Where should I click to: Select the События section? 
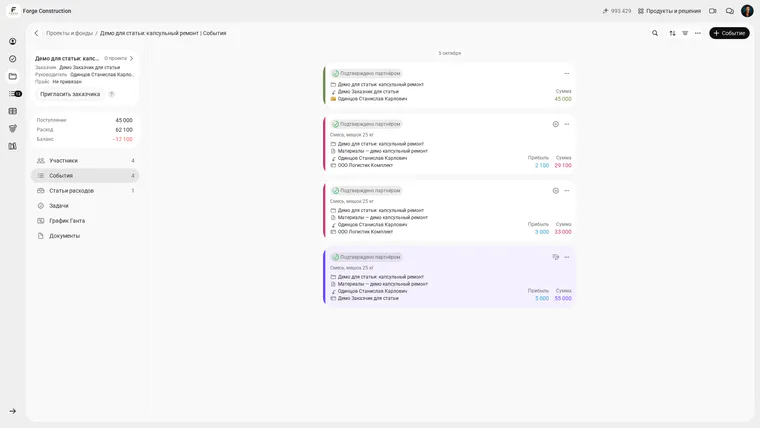(85, 175)
